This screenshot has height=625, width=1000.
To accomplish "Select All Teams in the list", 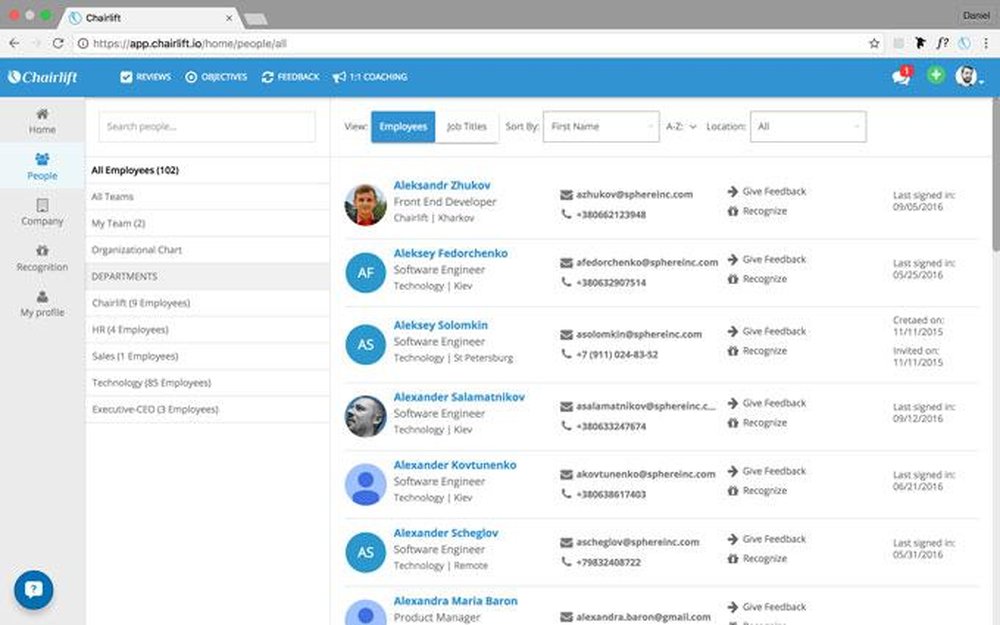I will point(207,196).
